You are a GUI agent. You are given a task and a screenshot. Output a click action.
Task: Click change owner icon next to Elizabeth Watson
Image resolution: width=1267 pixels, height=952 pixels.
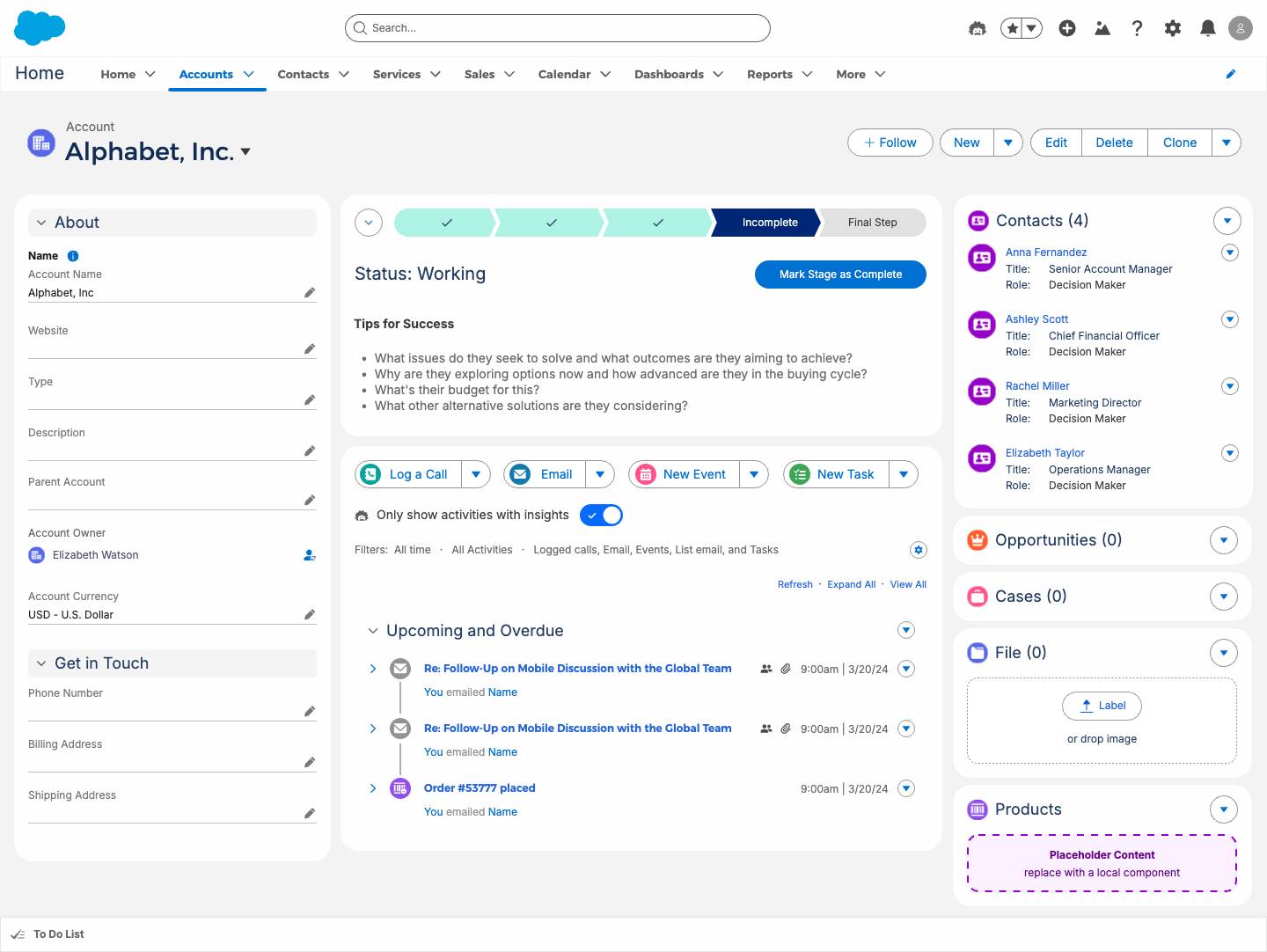(310, 555)
